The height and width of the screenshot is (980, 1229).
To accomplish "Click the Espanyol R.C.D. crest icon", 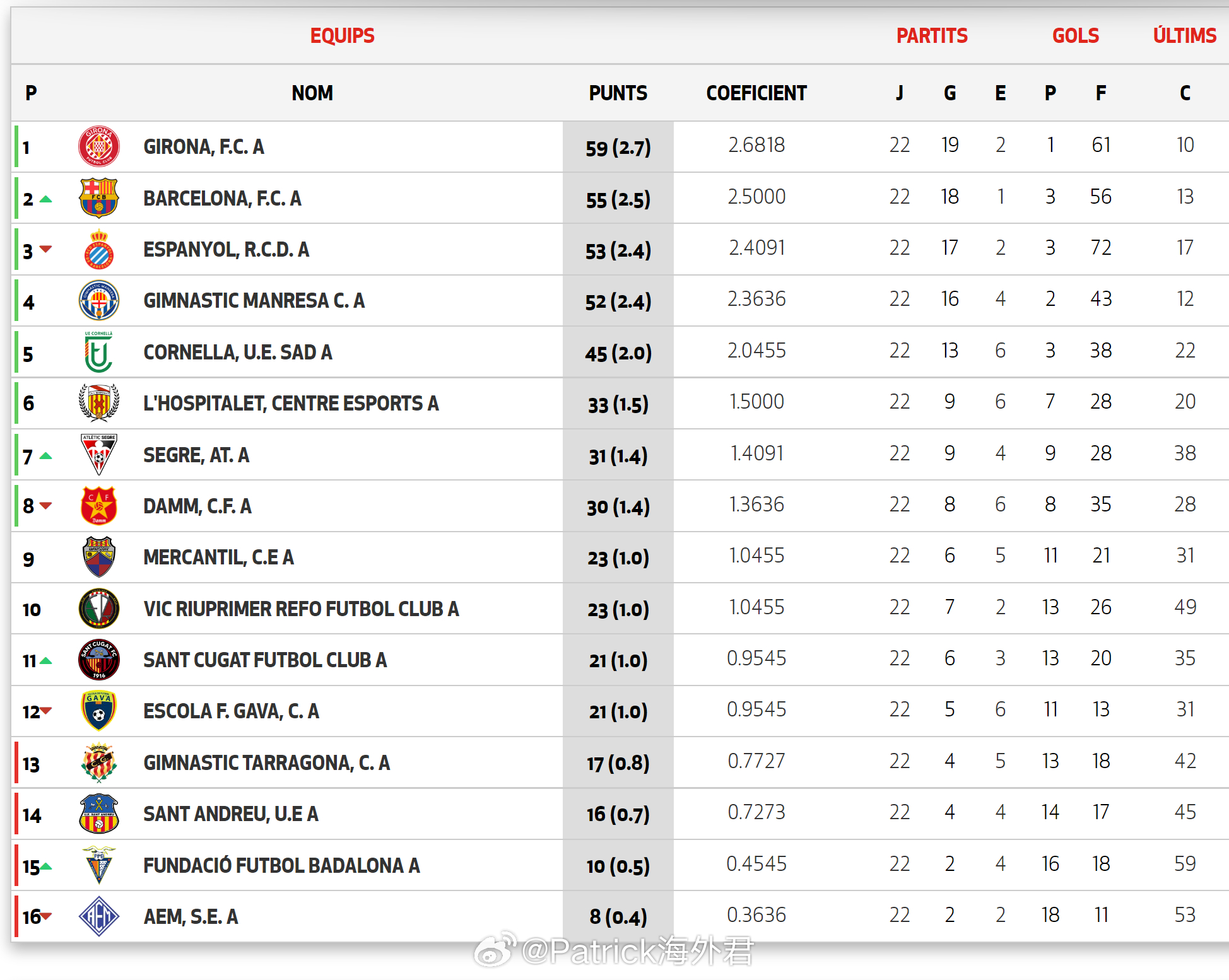I will pyautogui.click(x=98, y=250).
